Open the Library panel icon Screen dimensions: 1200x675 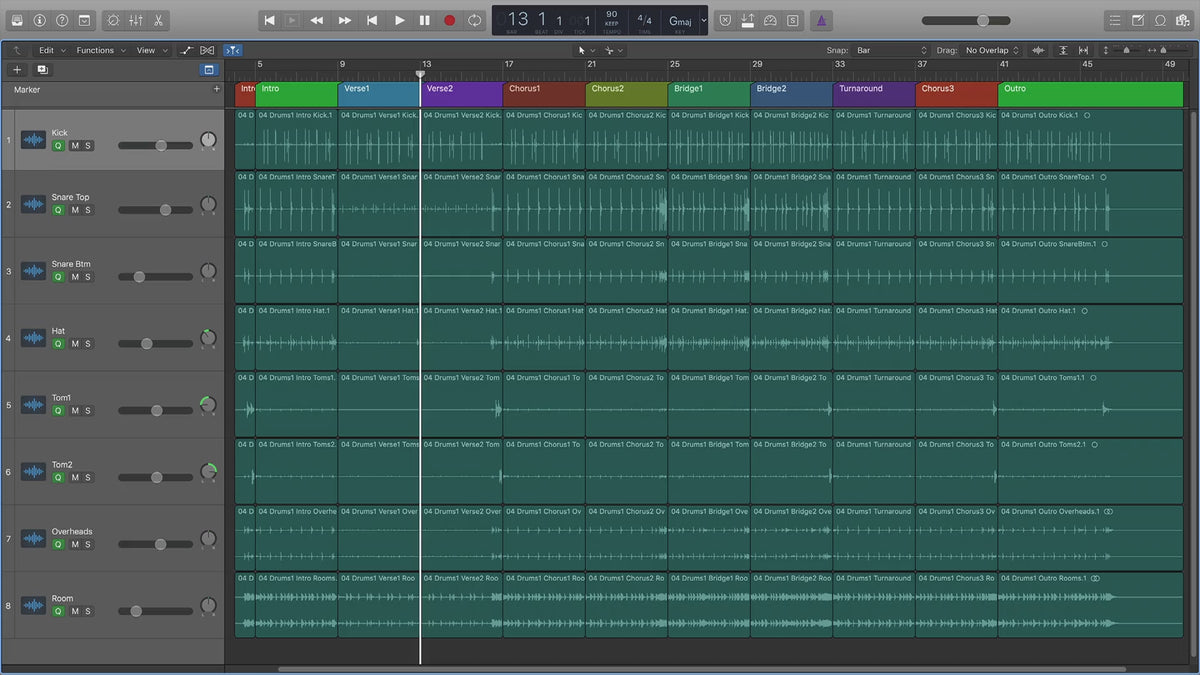[17, 20]
